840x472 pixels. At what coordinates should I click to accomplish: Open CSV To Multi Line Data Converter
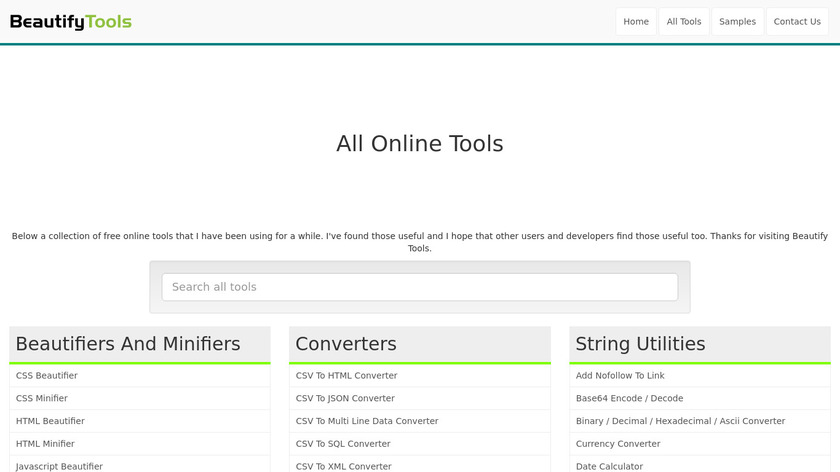point(419,421)
